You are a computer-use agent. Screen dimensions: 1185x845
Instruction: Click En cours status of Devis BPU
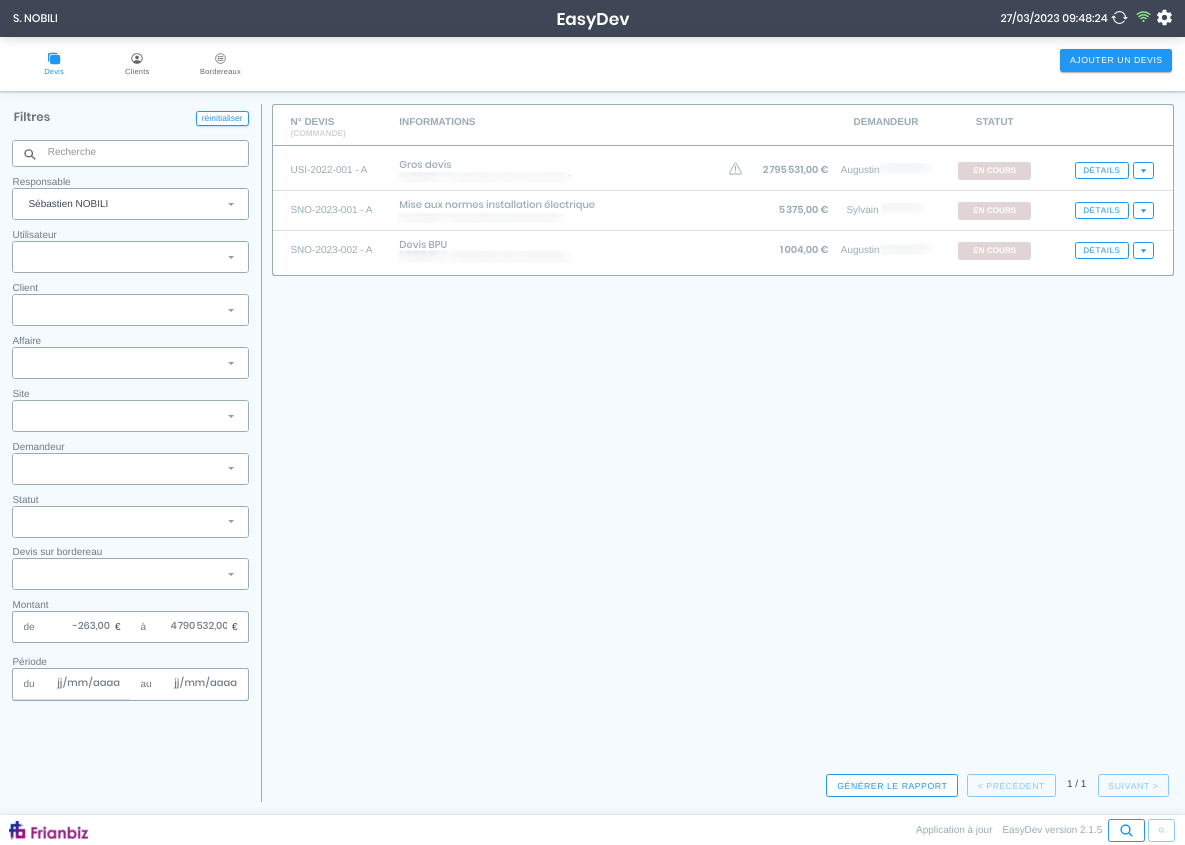[x=994, y=250]
